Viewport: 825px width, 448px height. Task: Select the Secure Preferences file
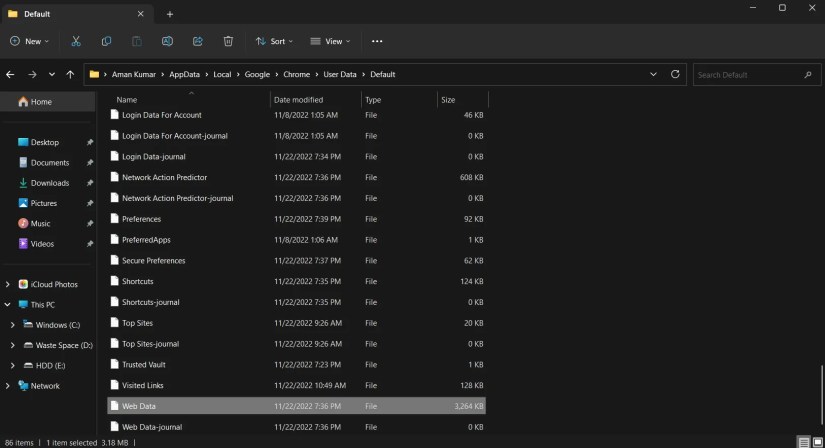click(296, 261)
